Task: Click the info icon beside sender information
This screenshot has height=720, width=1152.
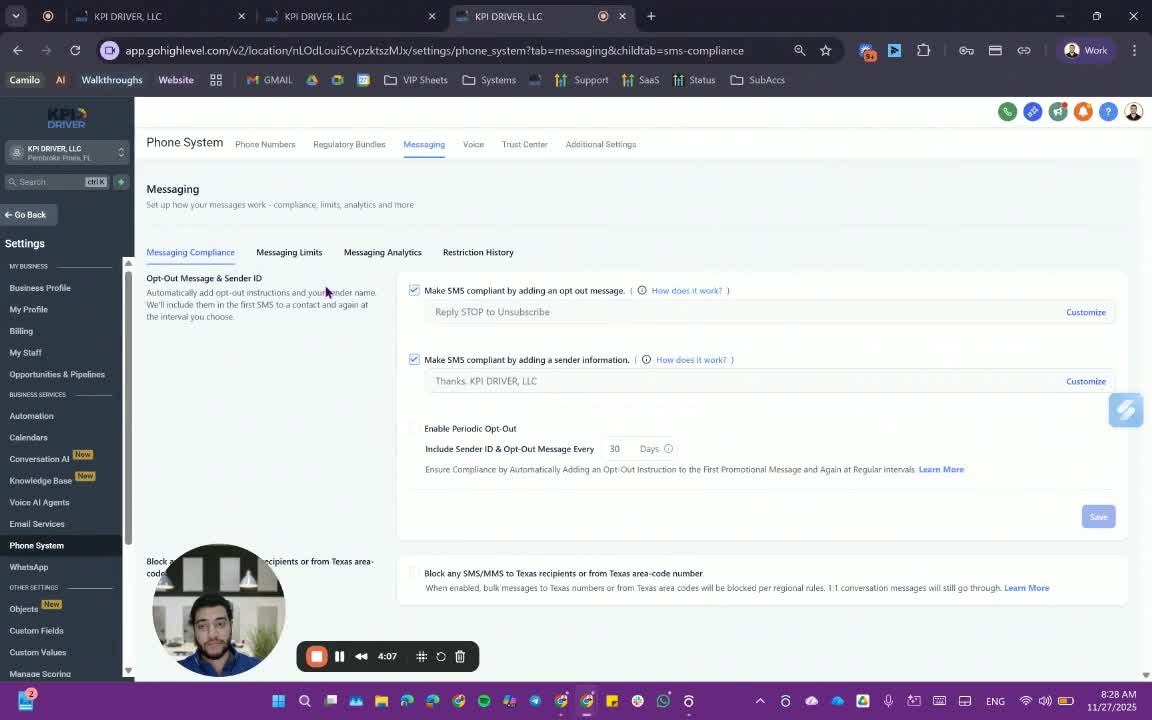Action: pyautogui.click(x=646, y=359)
